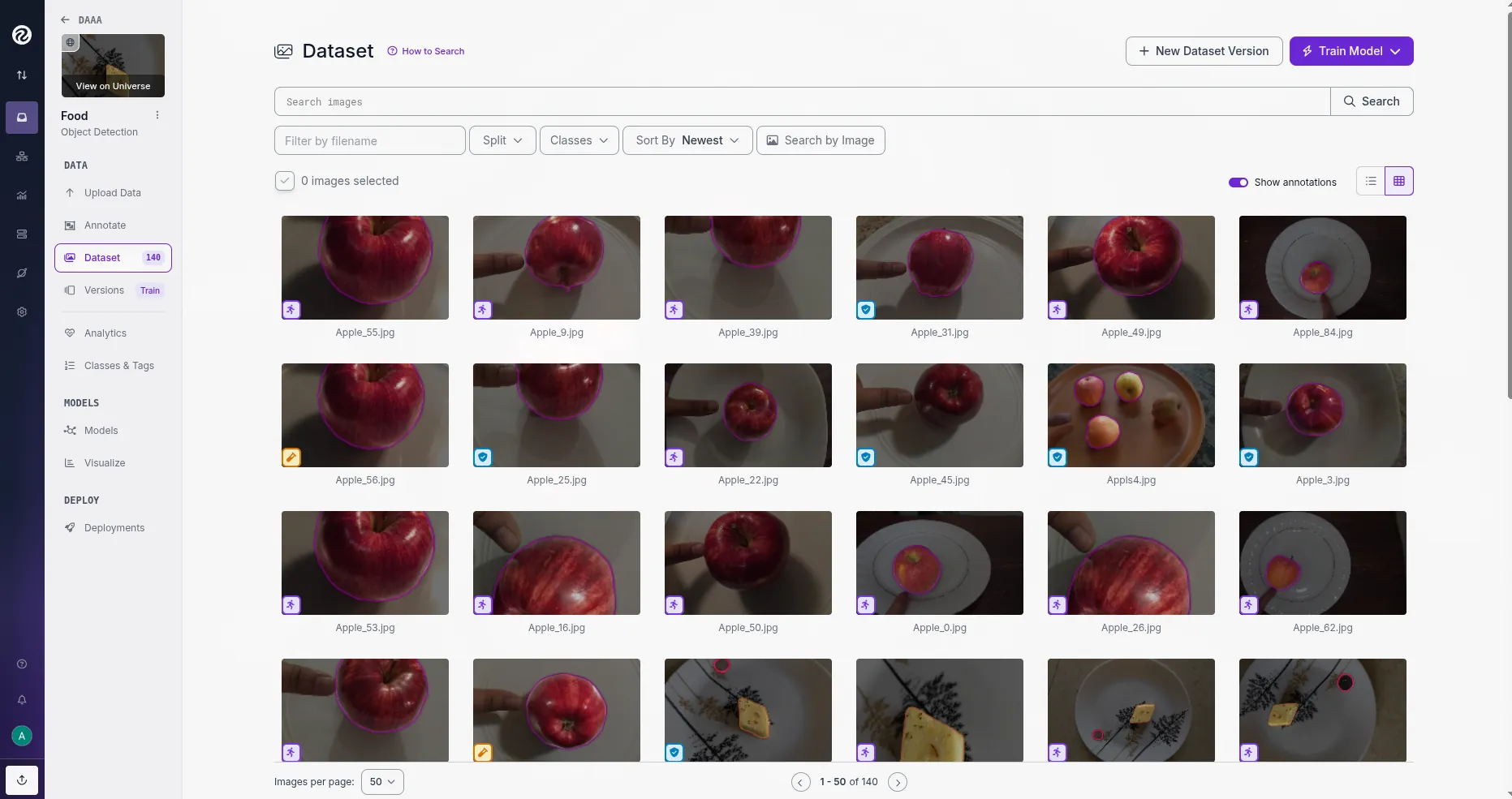Click the Roboflow logo icon
Screen dimensions: 1512x799
click(22, 35)
